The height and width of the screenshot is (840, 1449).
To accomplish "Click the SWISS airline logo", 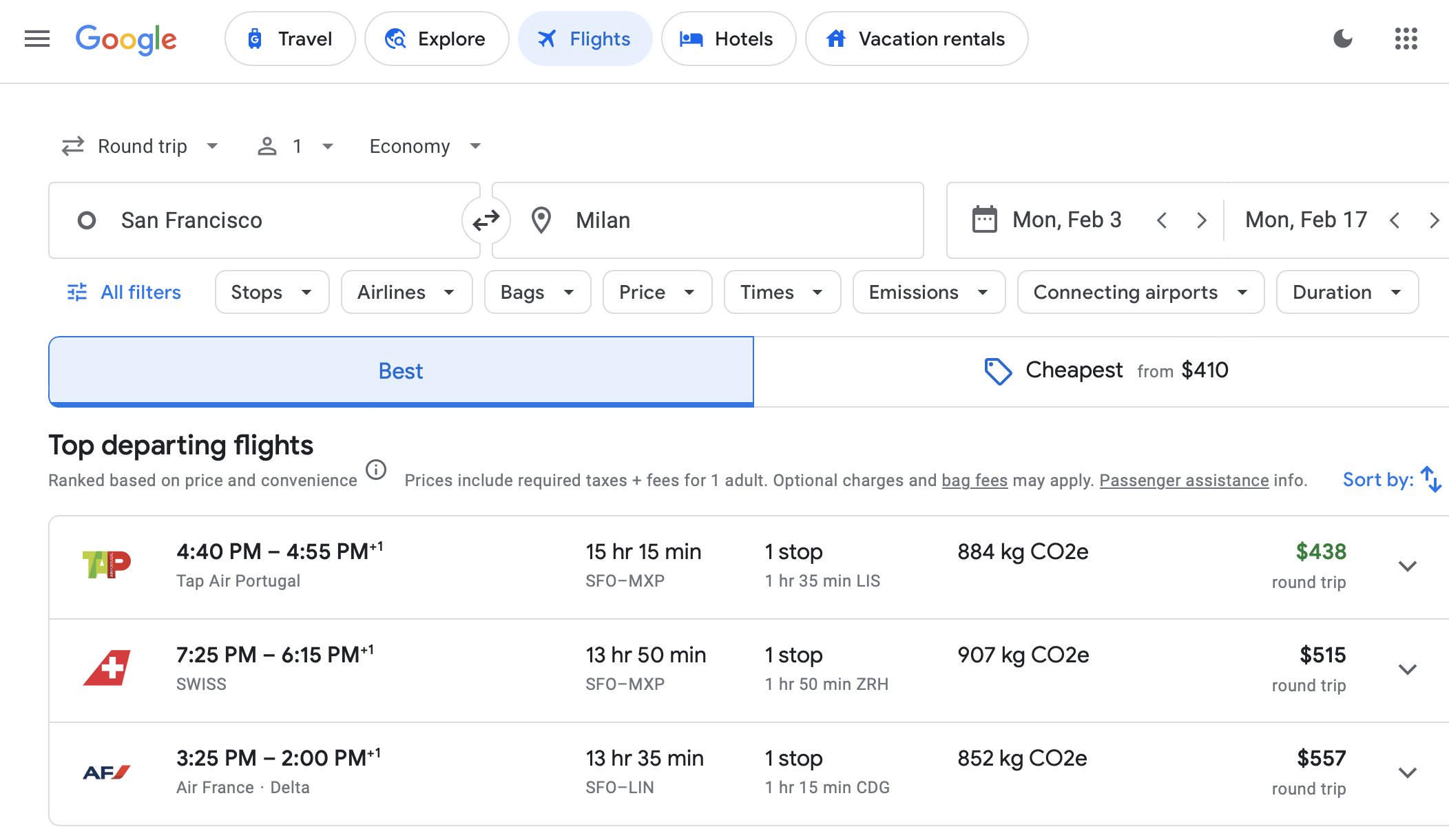I will tap(107, 668).
